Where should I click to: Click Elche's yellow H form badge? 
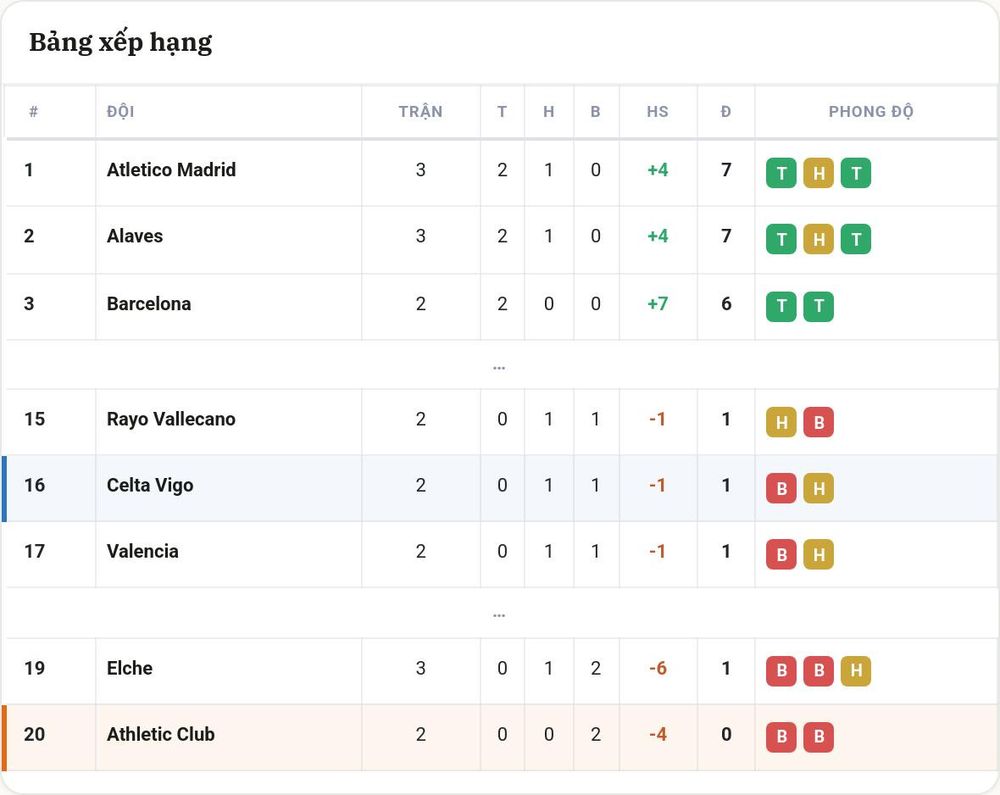point(856,671)
